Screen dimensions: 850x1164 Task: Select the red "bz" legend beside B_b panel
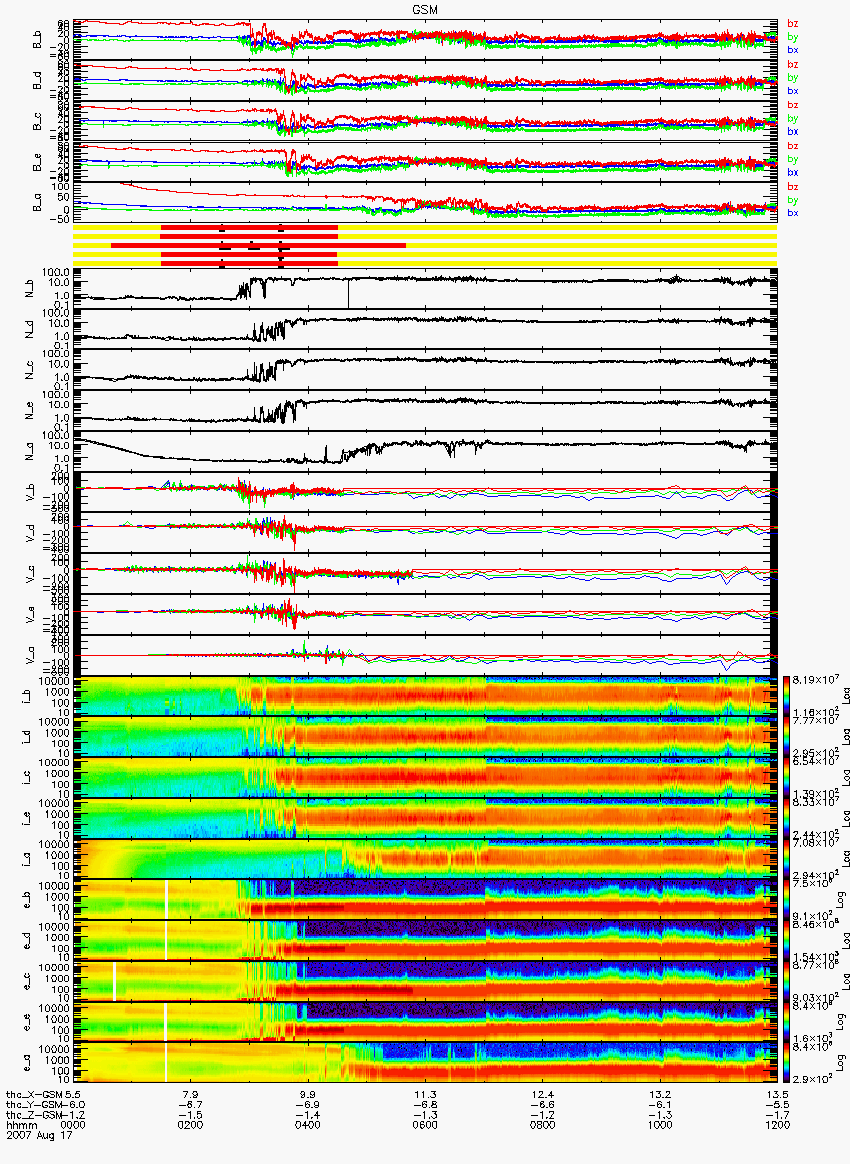click(792, 24)
